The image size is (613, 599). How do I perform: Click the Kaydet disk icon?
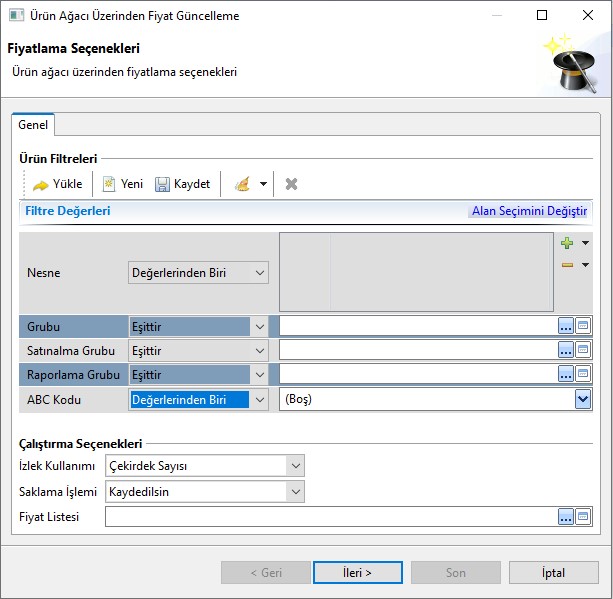coord(162,185)
